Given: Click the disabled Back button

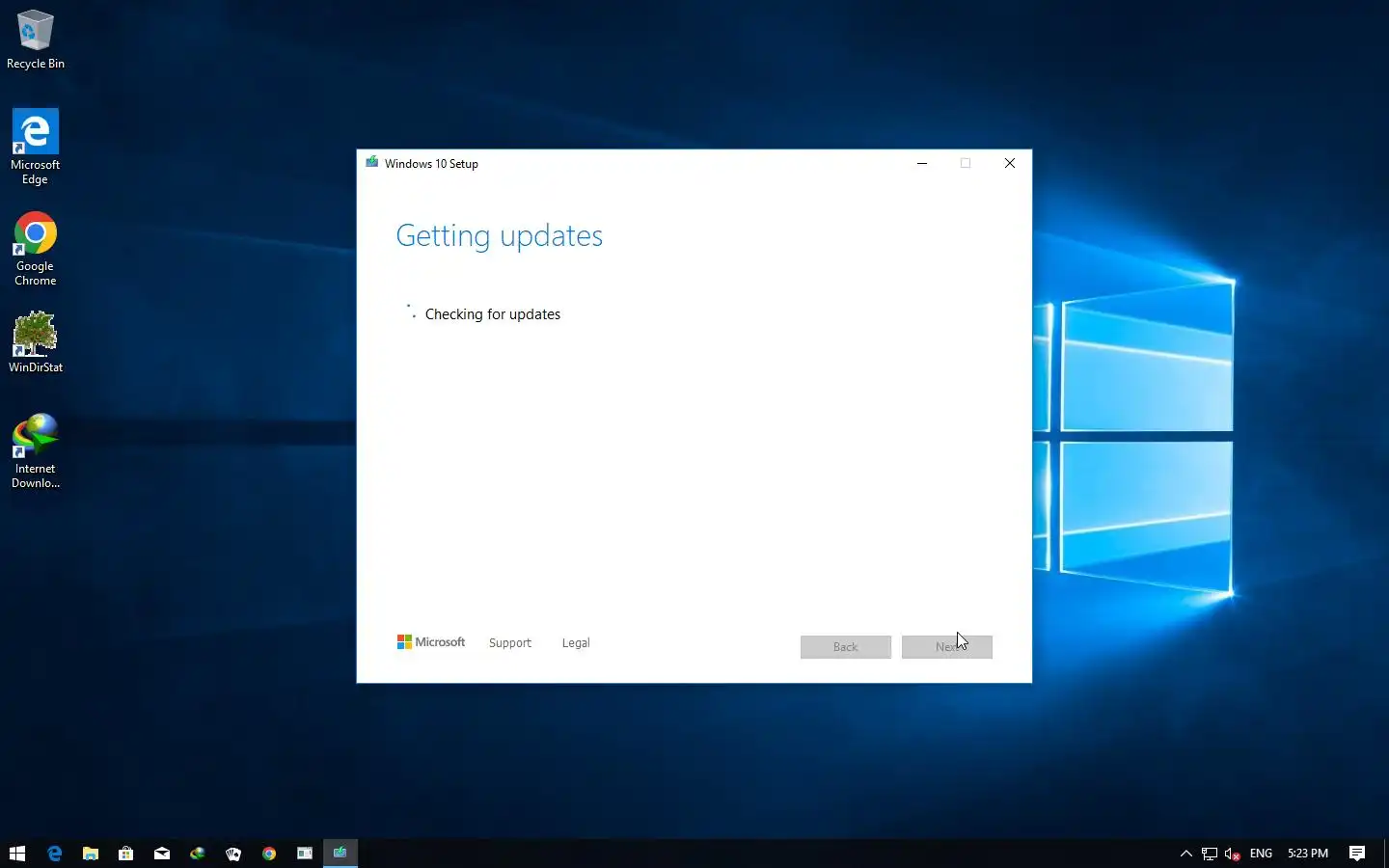Looking at the screenshot, I should [846, 647].
